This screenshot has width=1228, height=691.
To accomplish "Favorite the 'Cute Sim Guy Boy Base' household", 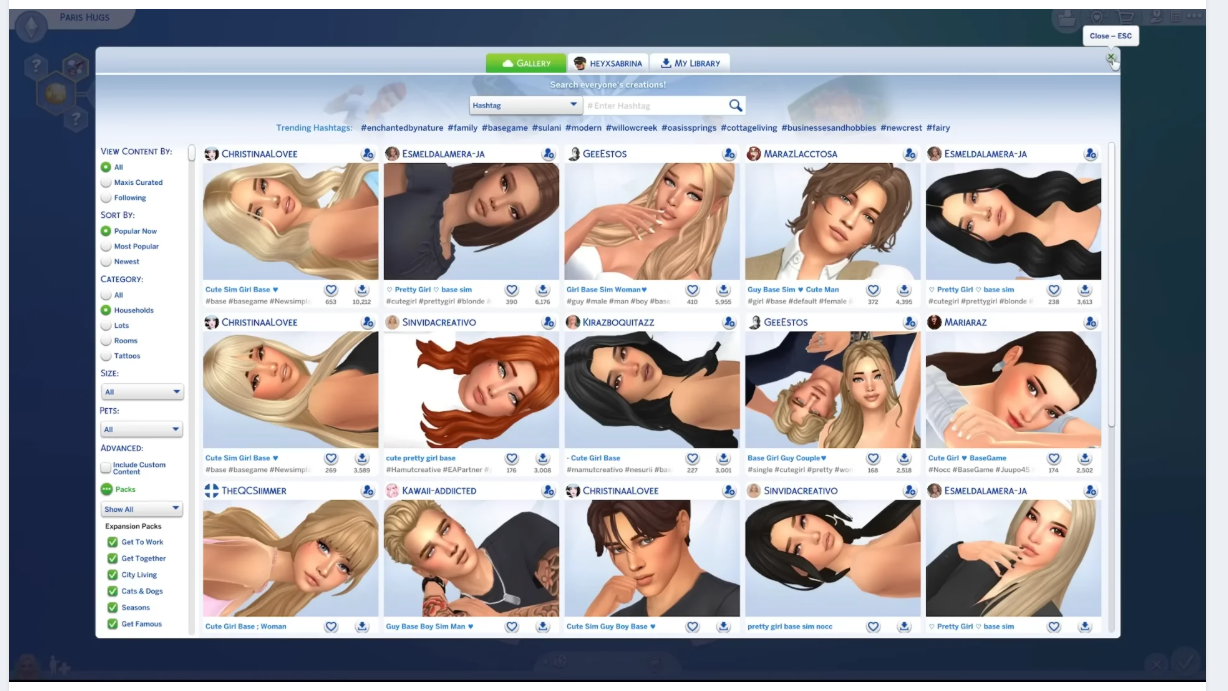I will coord(692,627).
